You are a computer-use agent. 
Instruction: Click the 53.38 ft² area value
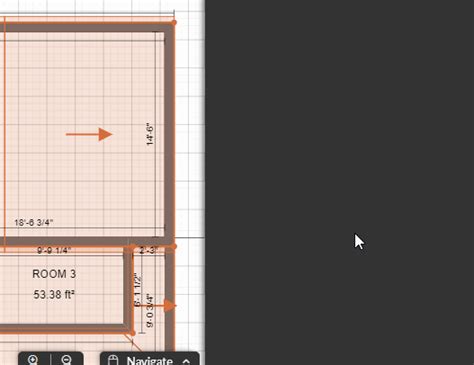click(x=54, y=295)
